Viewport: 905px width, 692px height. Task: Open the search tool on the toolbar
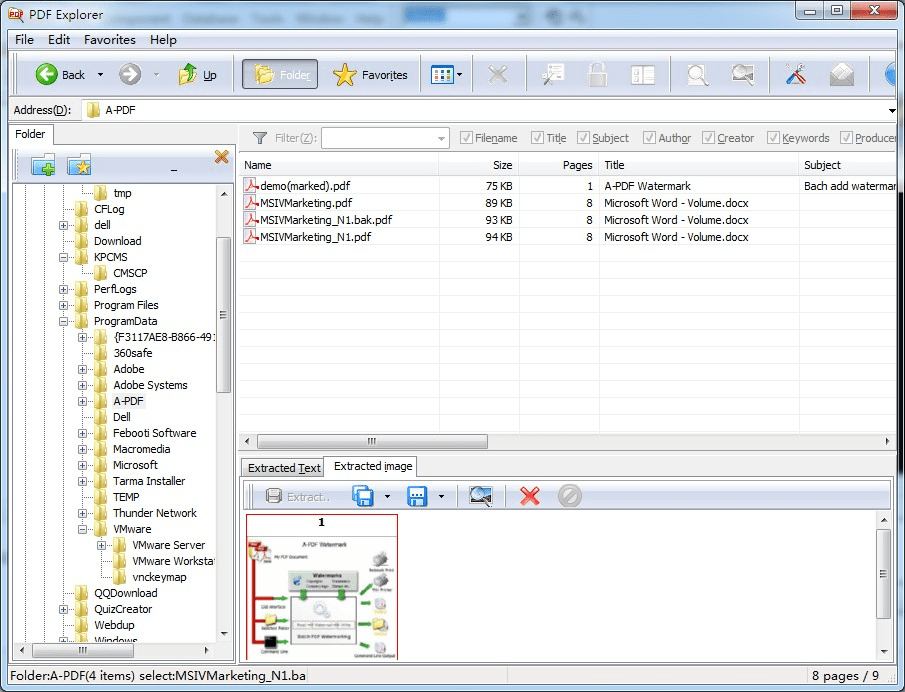point(697,75)
